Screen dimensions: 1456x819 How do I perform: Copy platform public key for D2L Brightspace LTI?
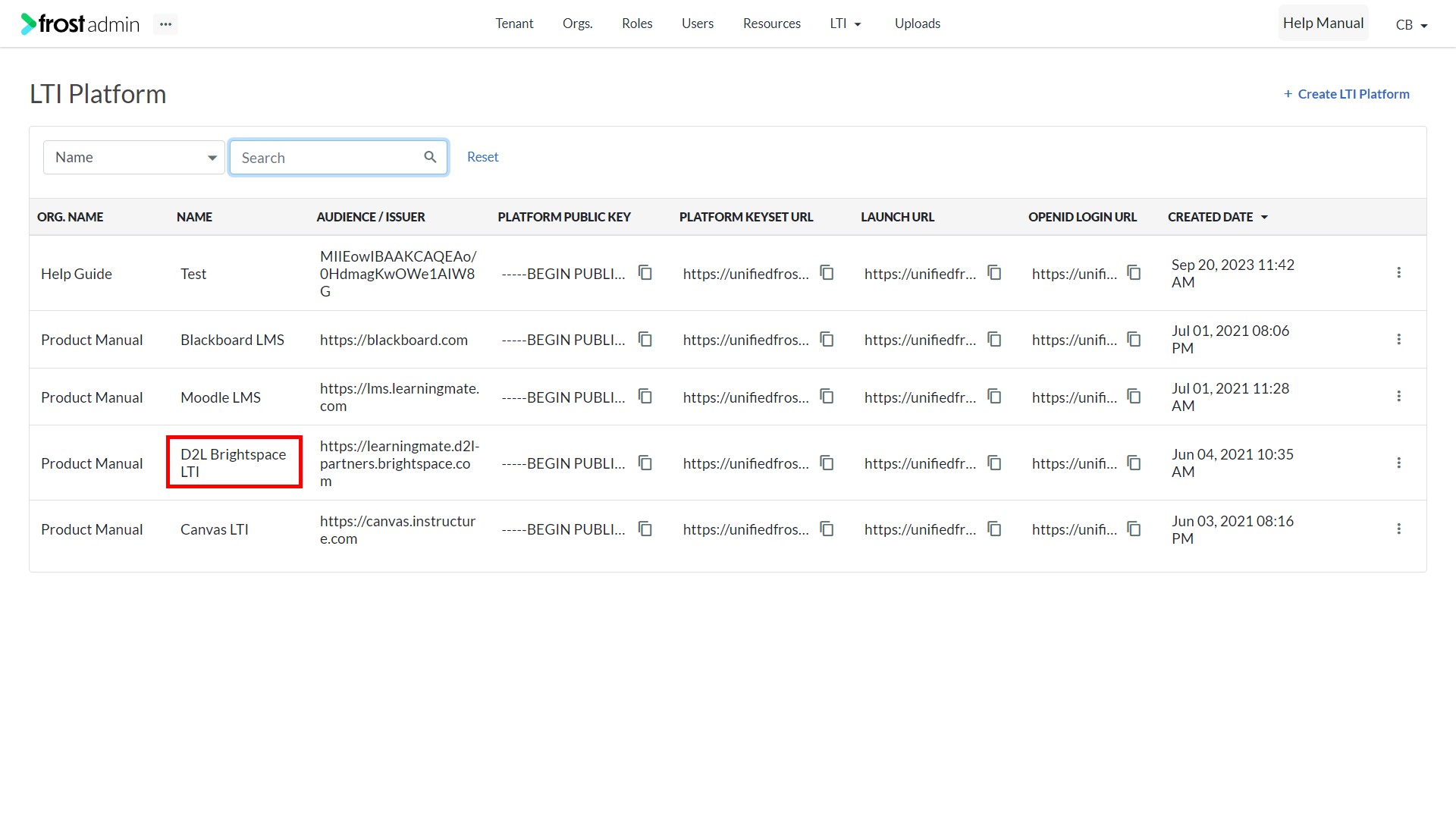pos(645,463)
